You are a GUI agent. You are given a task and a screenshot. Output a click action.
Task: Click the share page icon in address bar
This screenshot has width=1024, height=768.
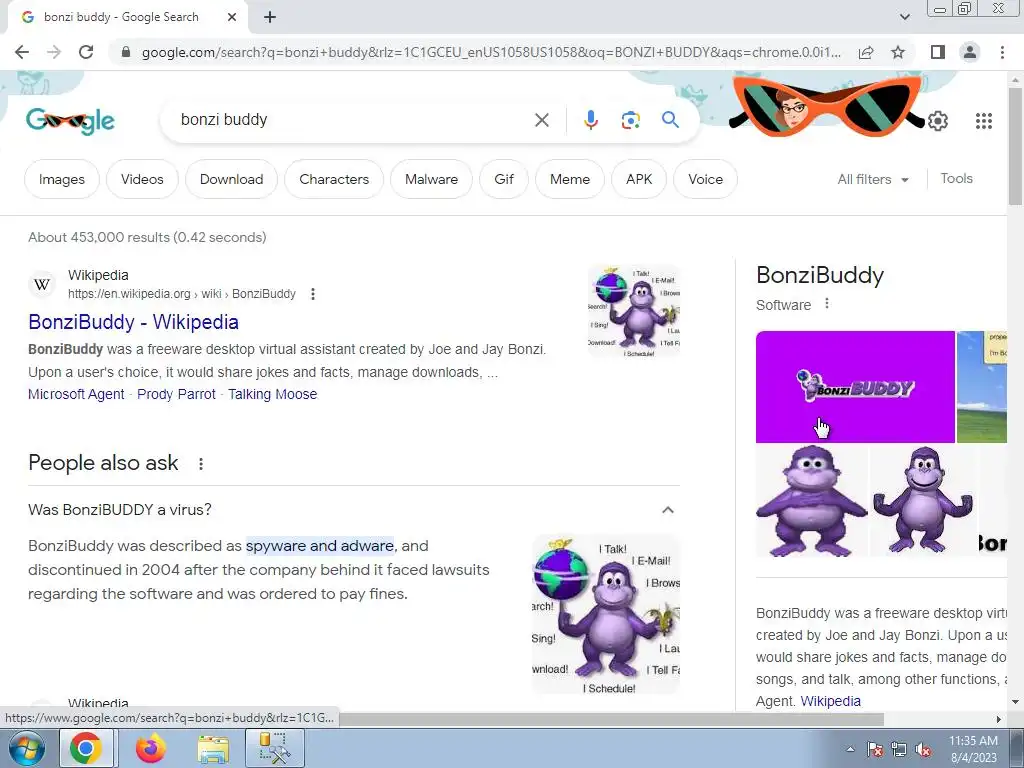(x=866, y=52)
